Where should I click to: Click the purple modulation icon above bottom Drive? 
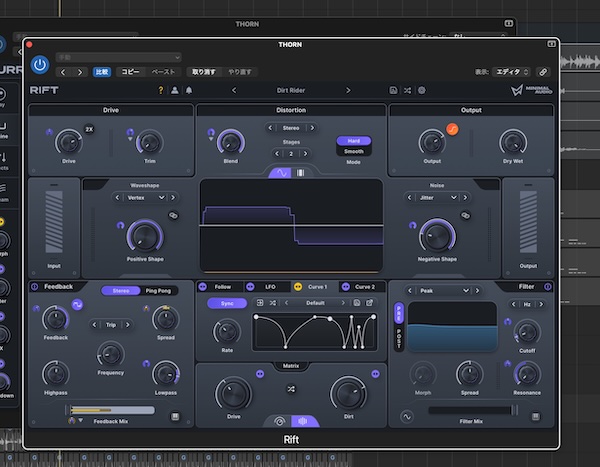point(260,374)
